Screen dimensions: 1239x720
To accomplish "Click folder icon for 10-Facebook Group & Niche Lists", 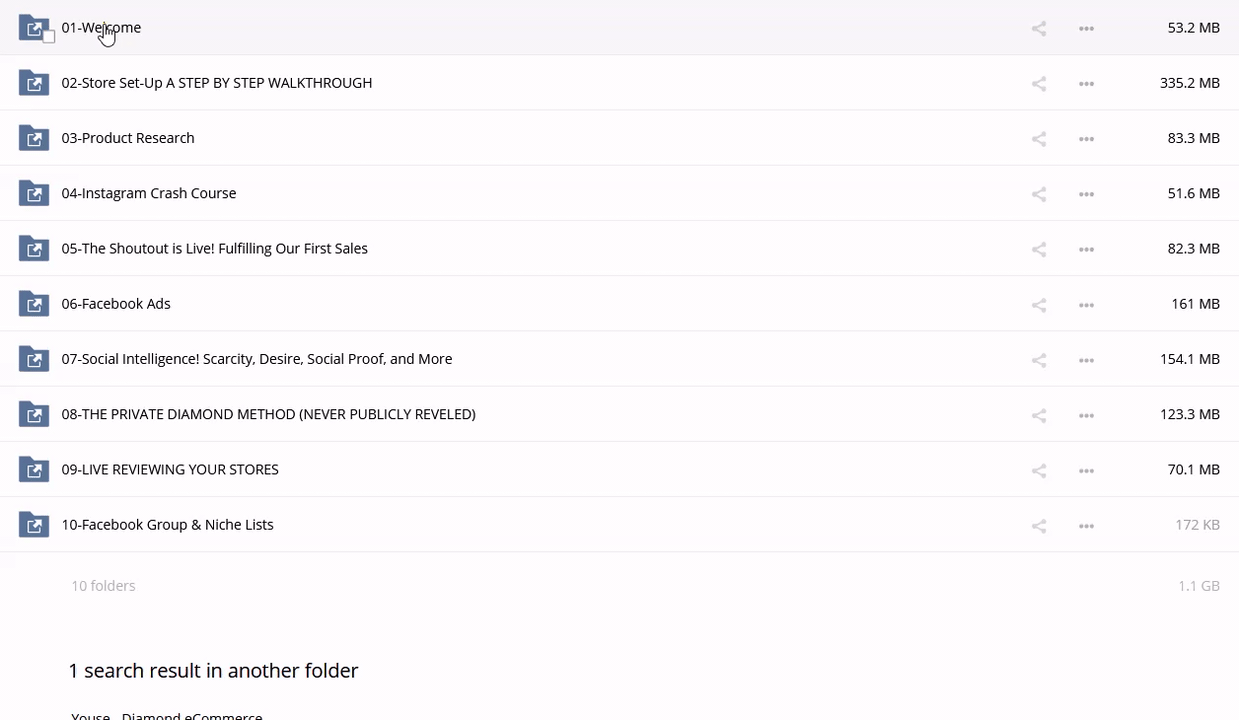I will point(34,525).
